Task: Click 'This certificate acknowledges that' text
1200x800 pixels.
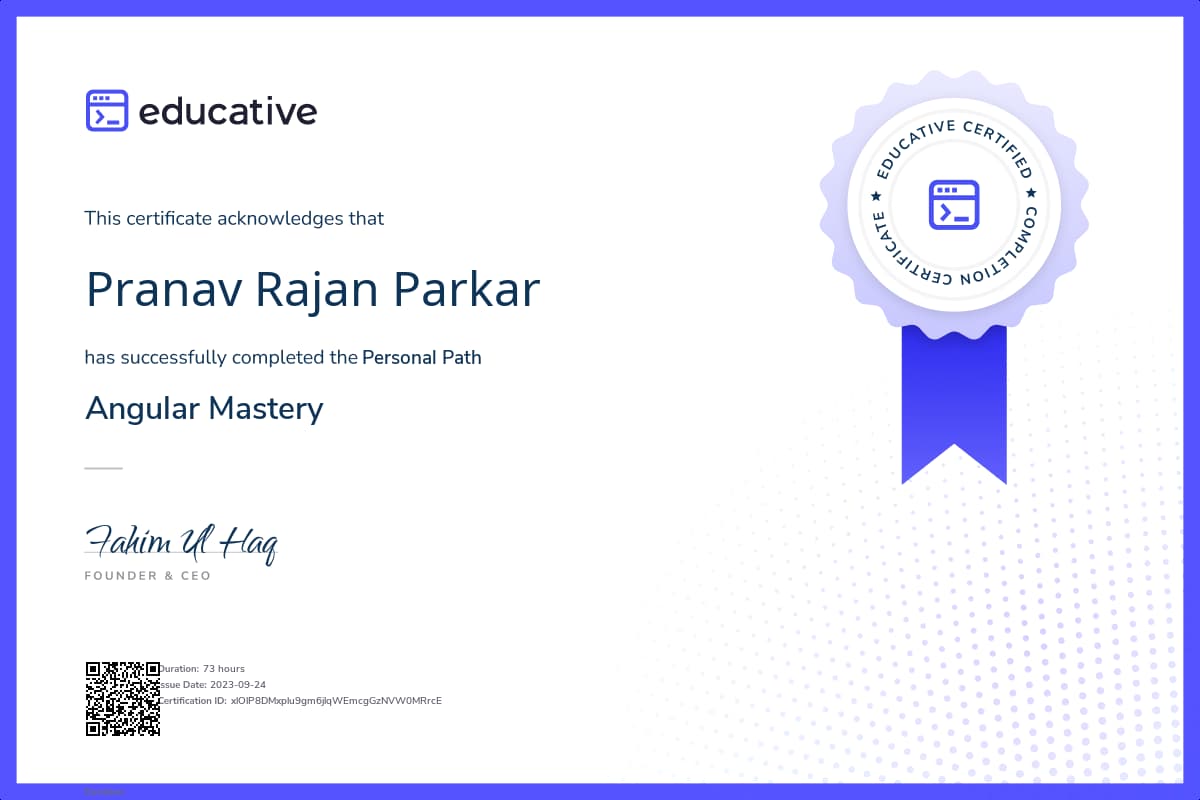Action: pyautogui.click(x=234, y=218)
